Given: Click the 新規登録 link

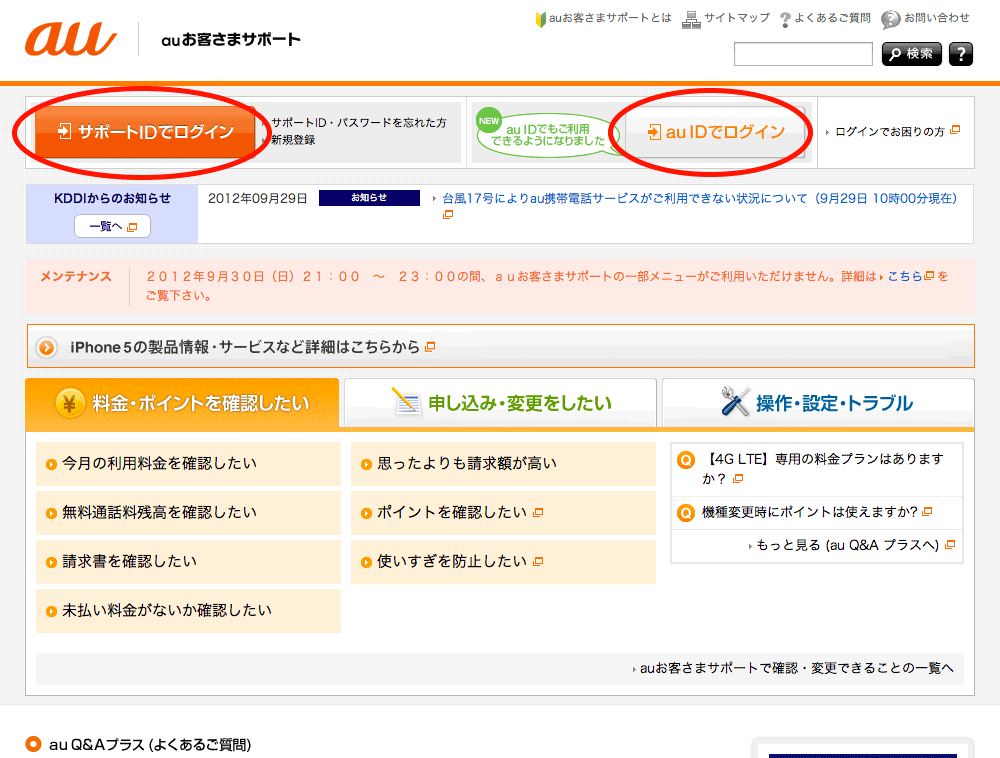Looking at the screenshot, I should click(293, 140).
